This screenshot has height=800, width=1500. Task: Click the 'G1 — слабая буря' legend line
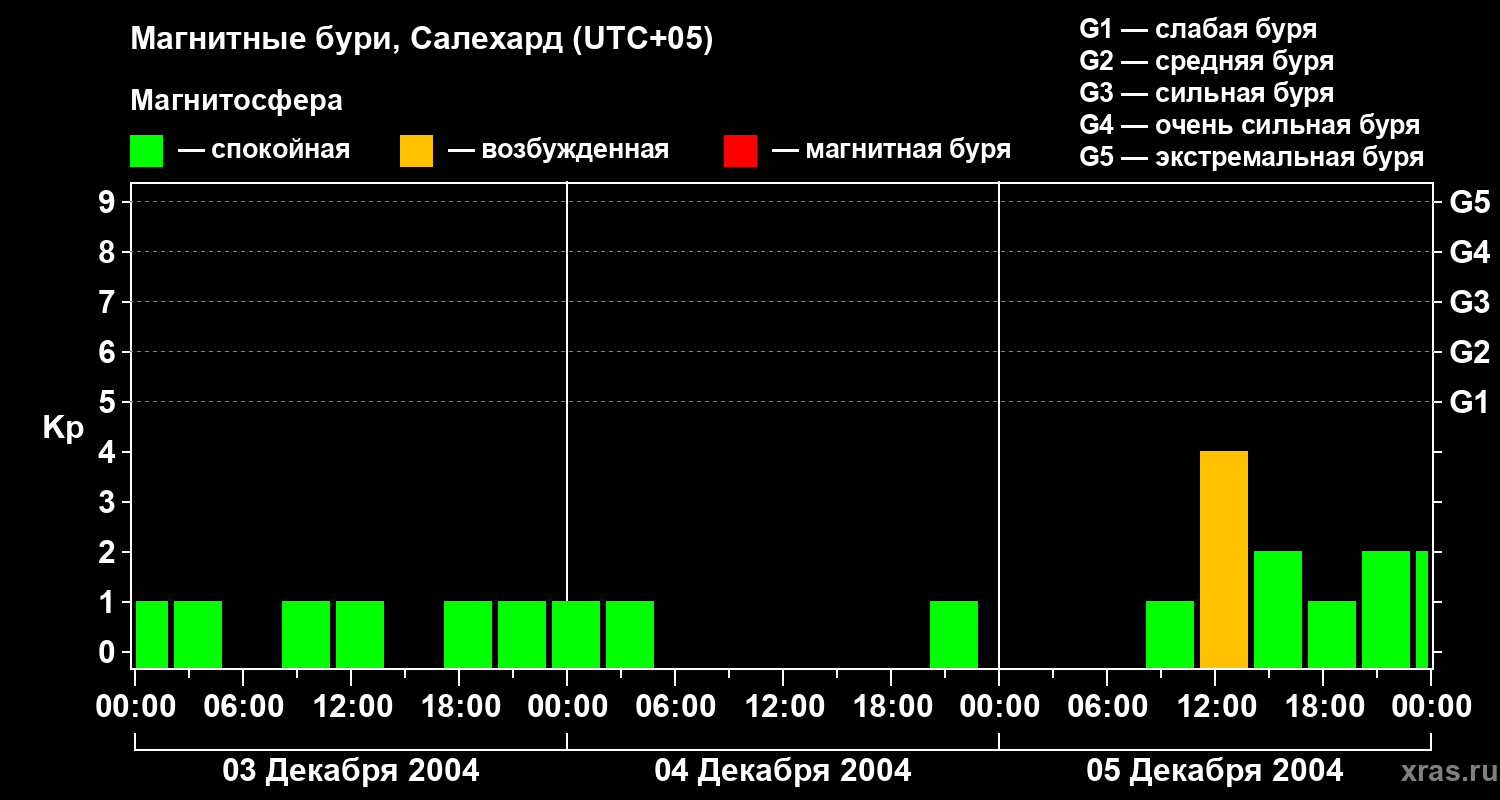pyautogui.click(x=1198, y=29)
